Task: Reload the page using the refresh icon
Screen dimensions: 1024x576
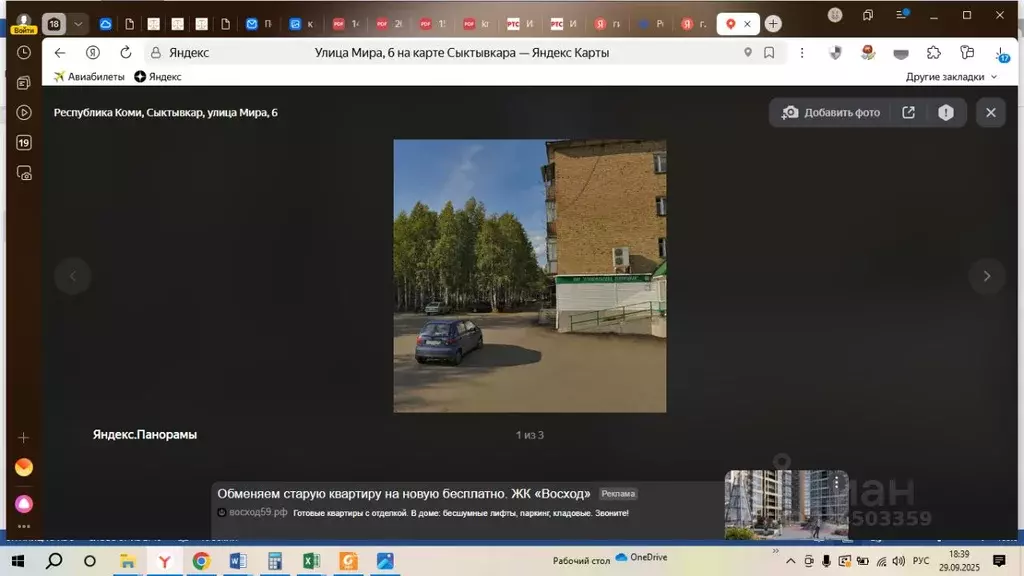Action: pos(125,53)
